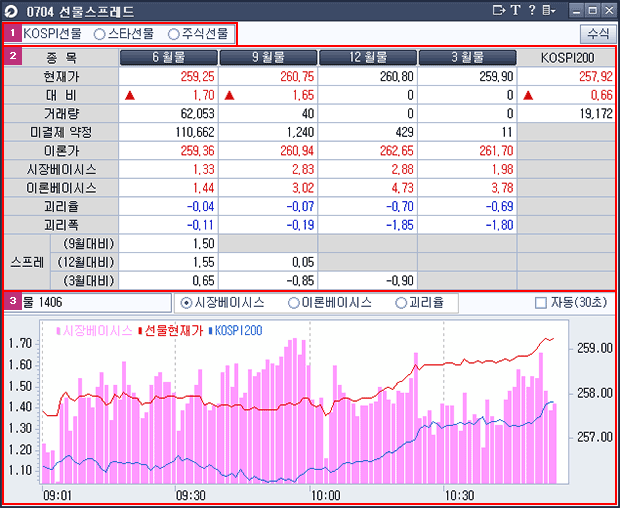This screenshot has width=620, height=508.
Task: Click the blue KOSPI200 legend marker
Action: (211, 330)
